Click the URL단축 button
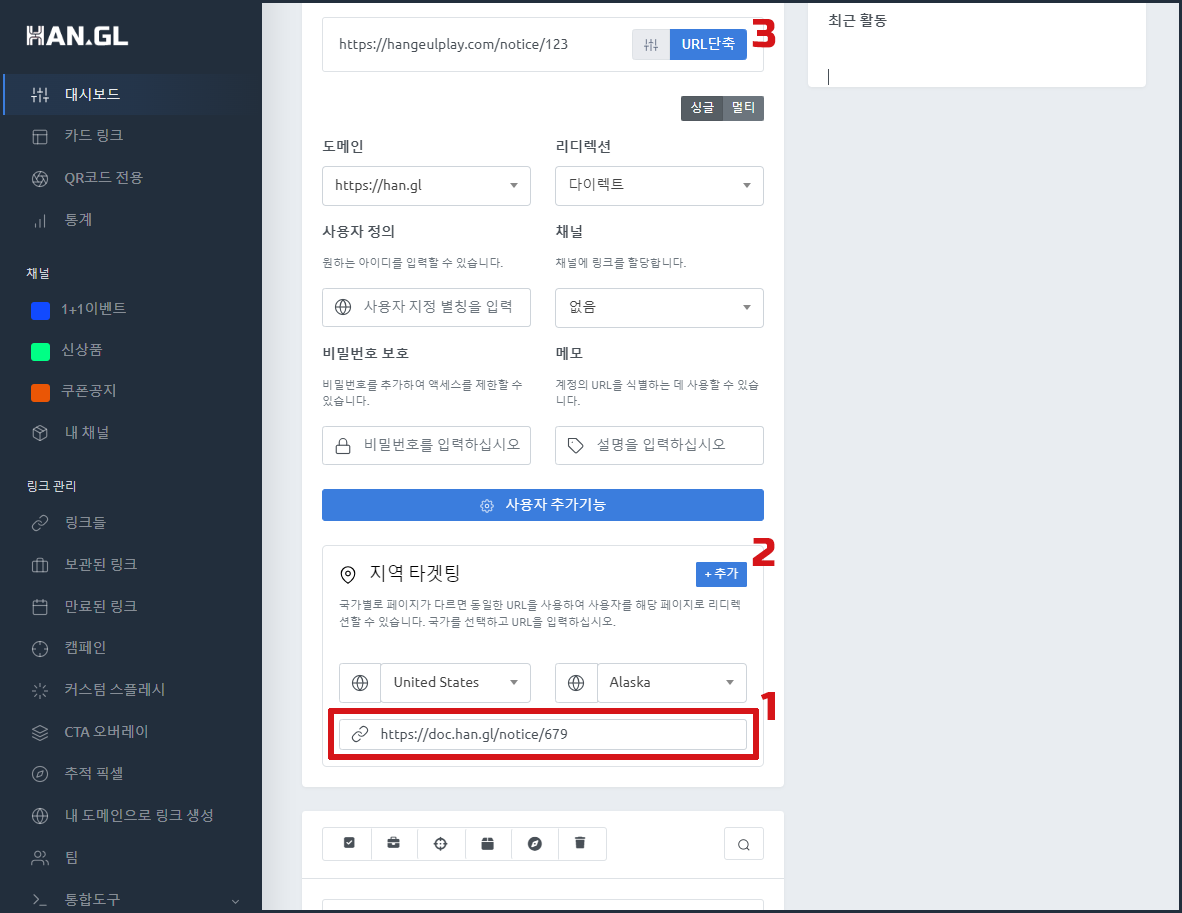 (708, 44)
